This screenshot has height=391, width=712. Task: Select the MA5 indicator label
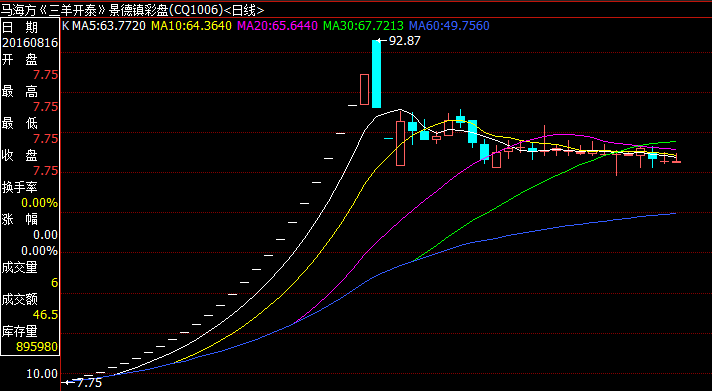pos(109,25)
